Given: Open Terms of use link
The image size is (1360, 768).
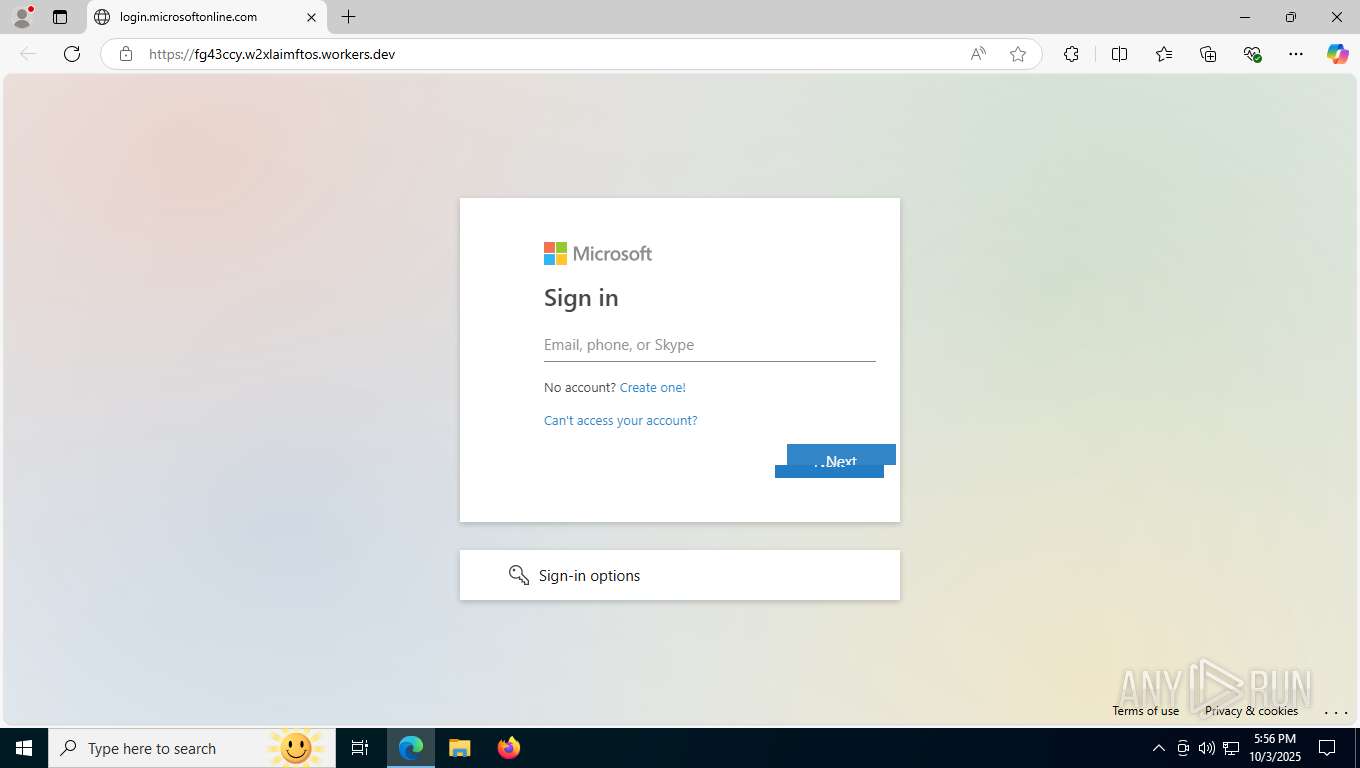Looking at the screenshot, I should [x=1146, y=711].
